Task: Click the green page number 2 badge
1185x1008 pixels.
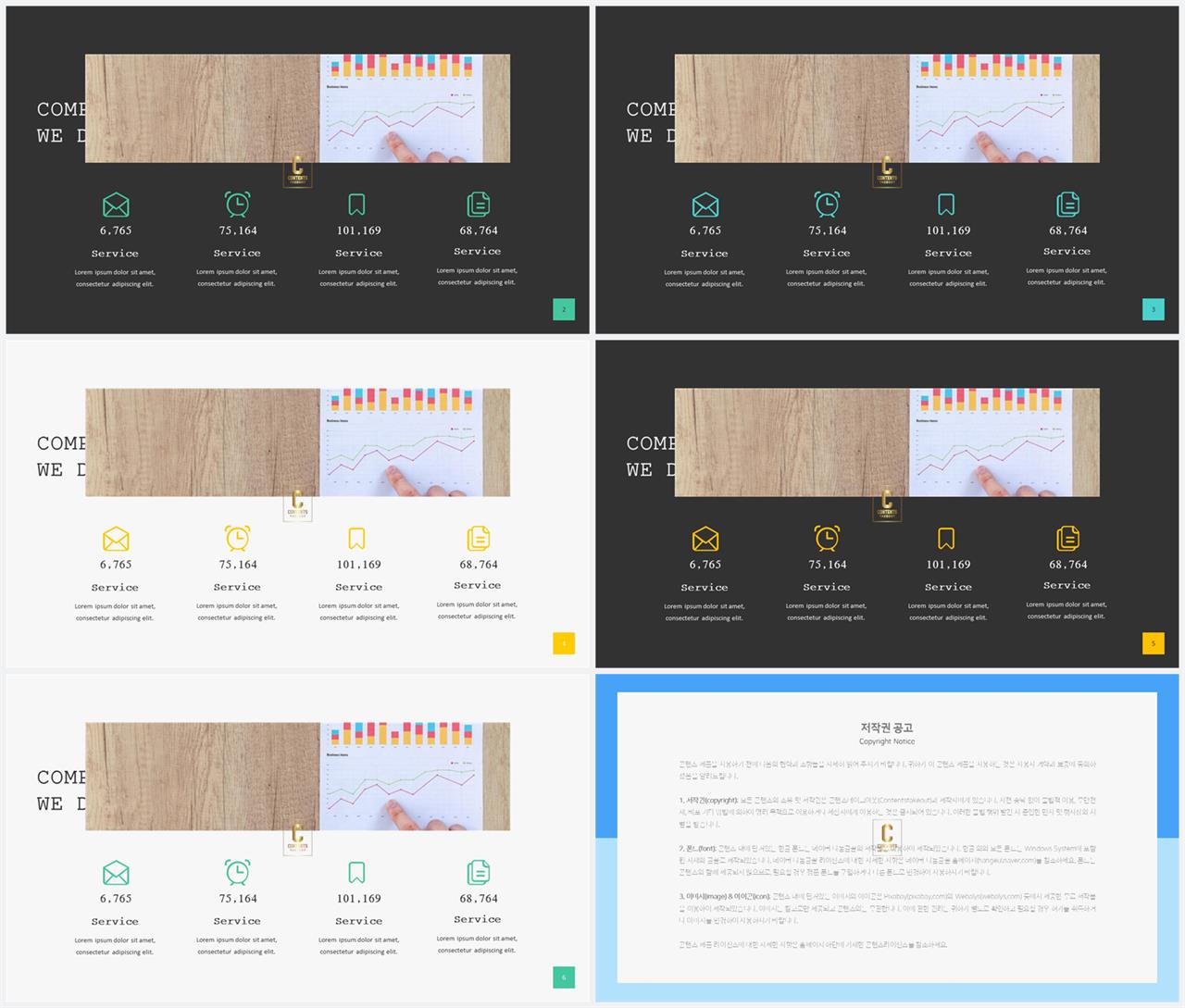Action: (564, 309)
